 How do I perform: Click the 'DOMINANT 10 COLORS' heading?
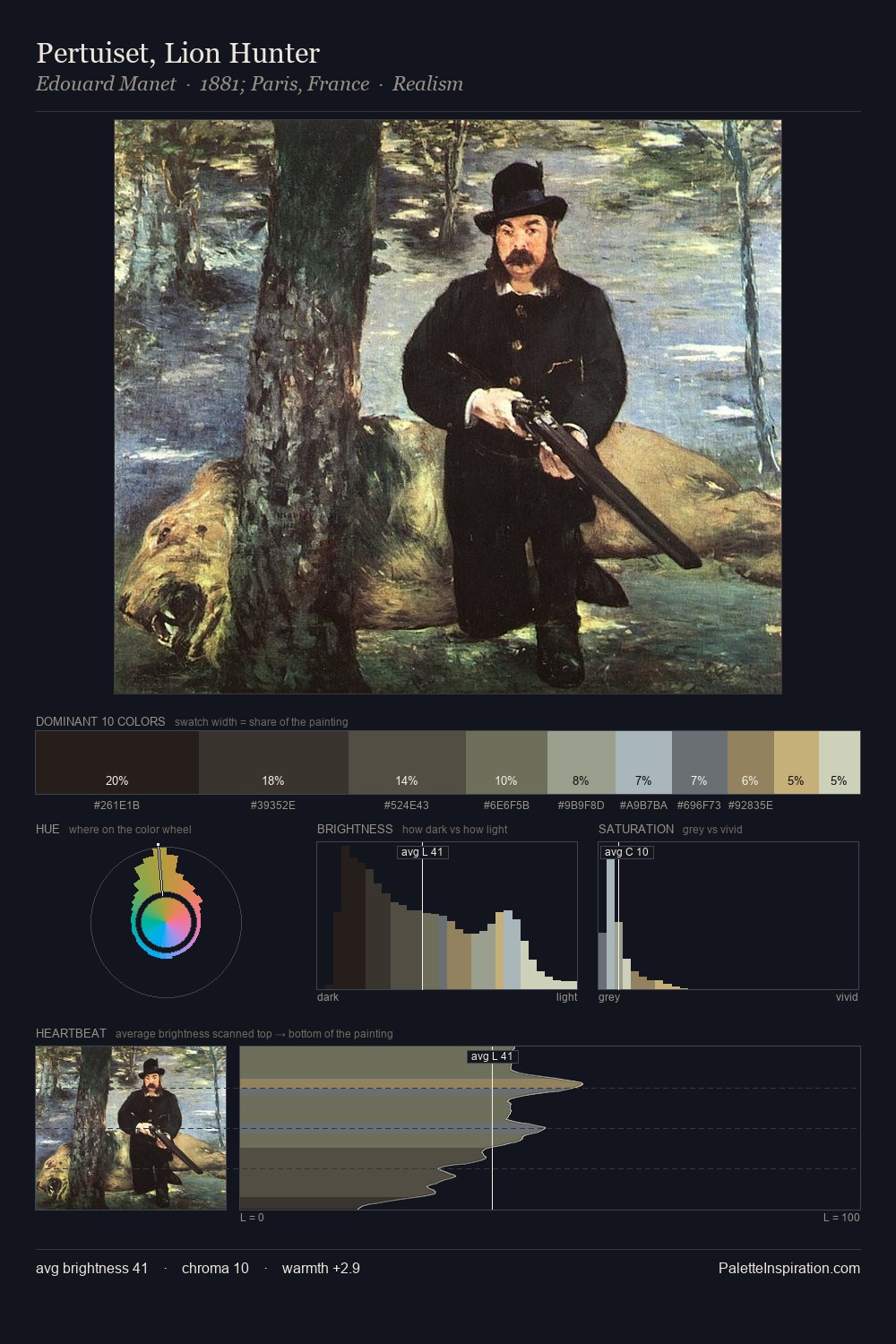pyautogui.click(x=100, y=721)
